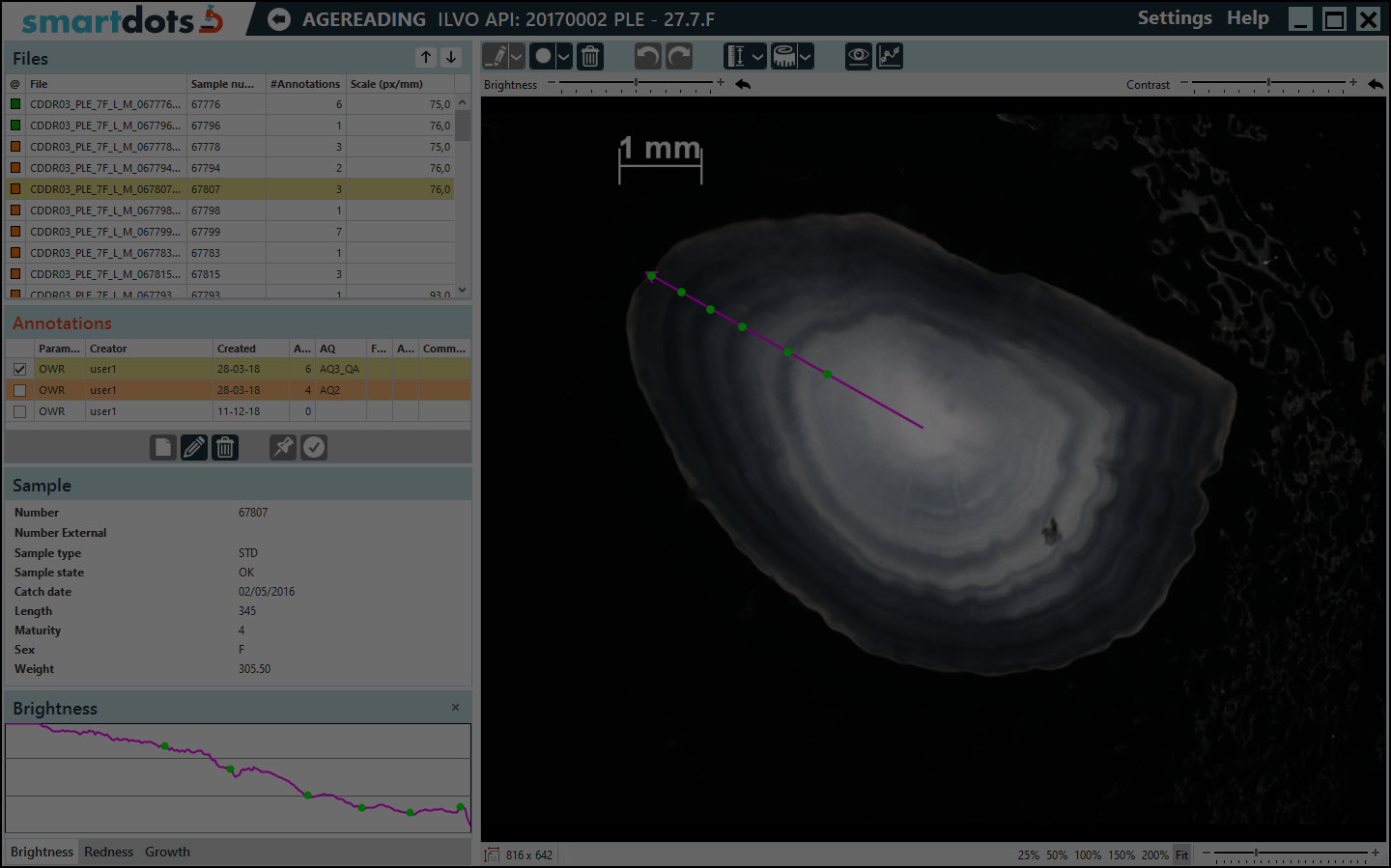Screen dimensions: 1391x868
Task: Delete annotation using trash icon below list
Action: click(x=225, y=448)
